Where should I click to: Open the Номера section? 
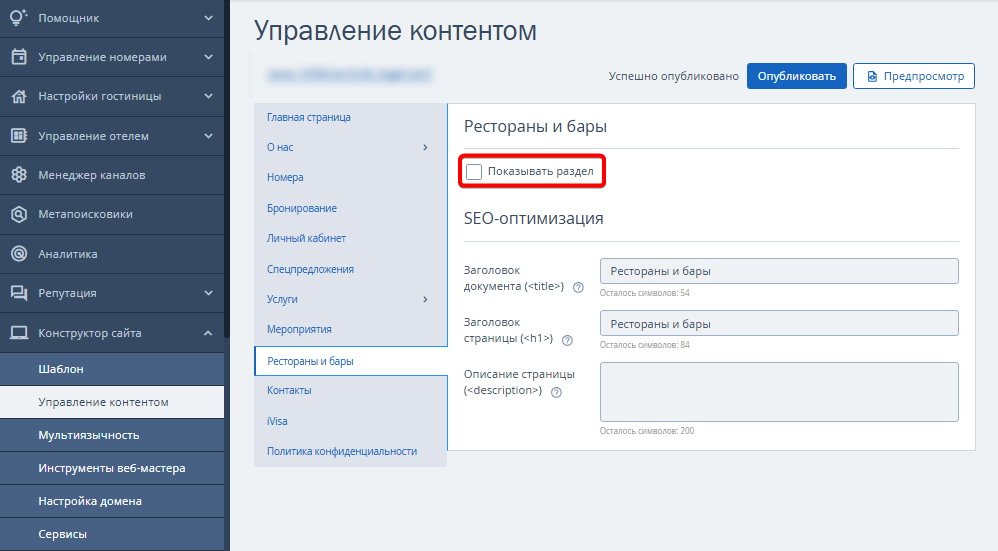[285, 177]
